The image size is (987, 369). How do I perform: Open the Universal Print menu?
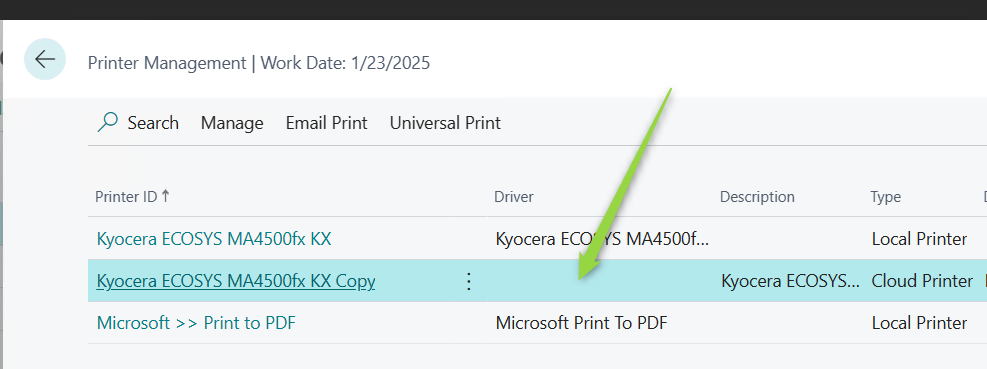coord(445,123)
